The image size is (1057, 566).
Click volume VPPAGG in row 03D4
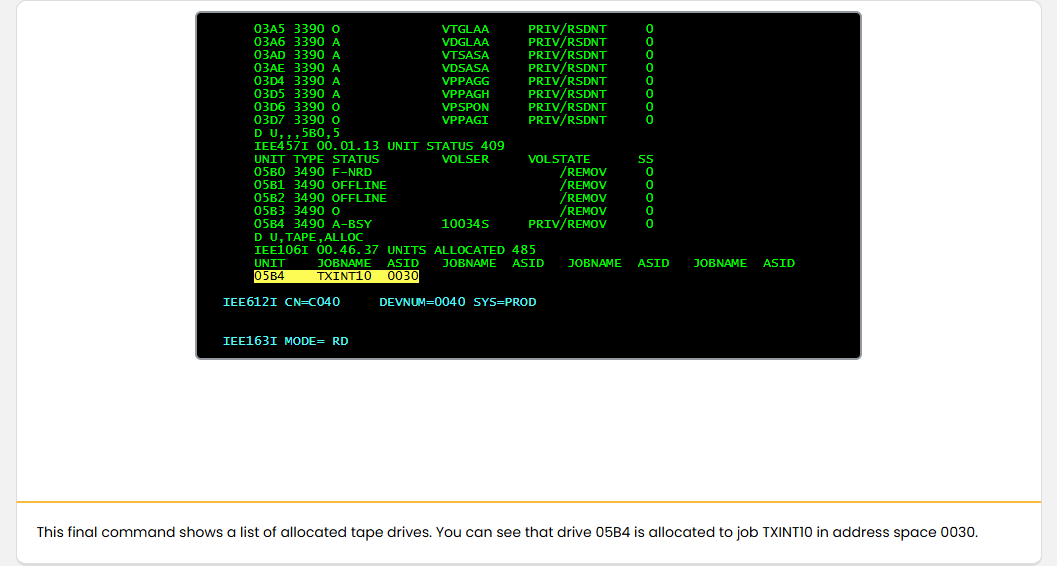(x=465, y=81)
